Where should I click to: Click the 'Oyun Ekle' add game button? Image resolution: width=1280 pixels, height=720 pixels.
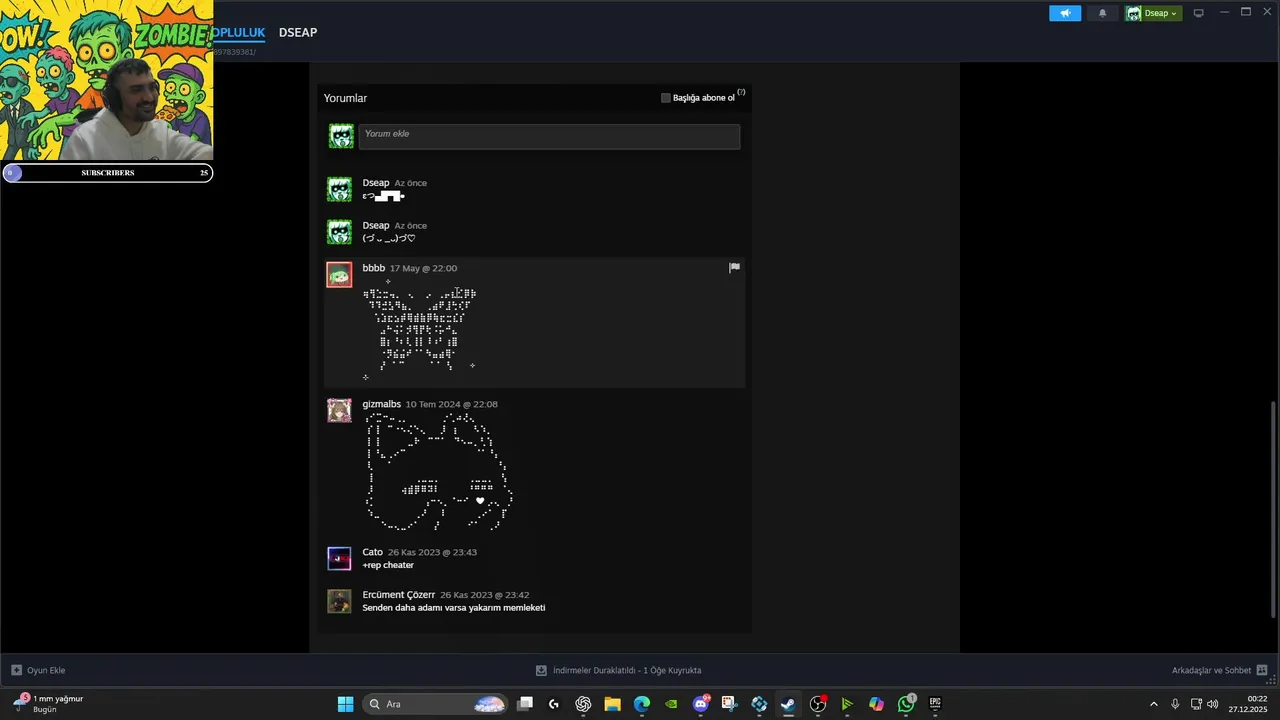tap(38, 670)
